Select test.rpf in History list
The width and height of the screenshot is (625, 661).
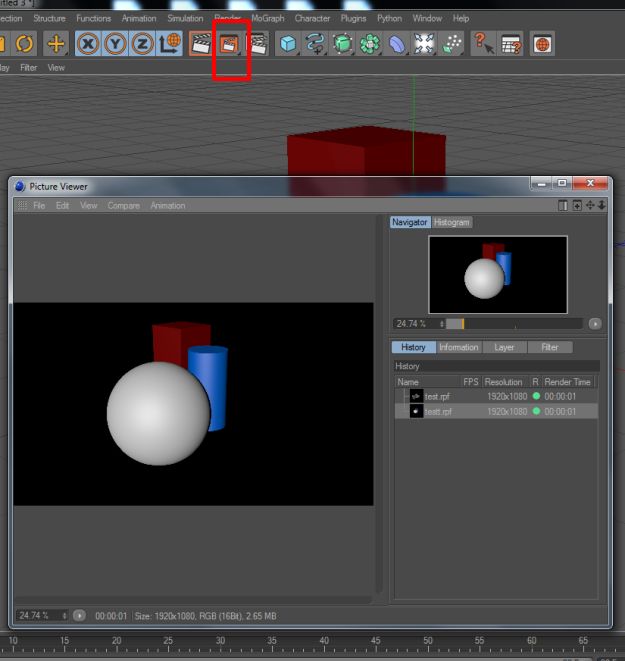pyautogui.click(x=438, y=396)
